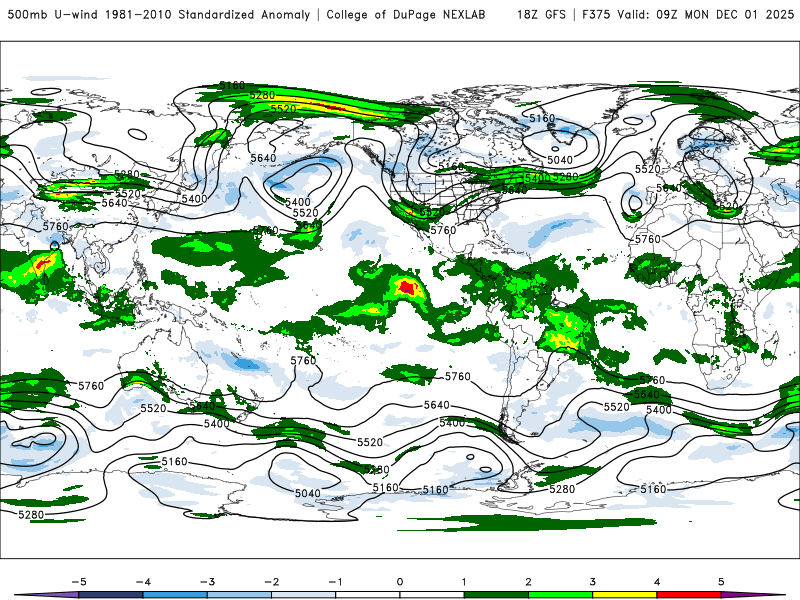Image resolution: width=800 pixels, height=600 pixels.
Task: Click the '500mb U-wind' title text
Action: [x=53, y=14]
